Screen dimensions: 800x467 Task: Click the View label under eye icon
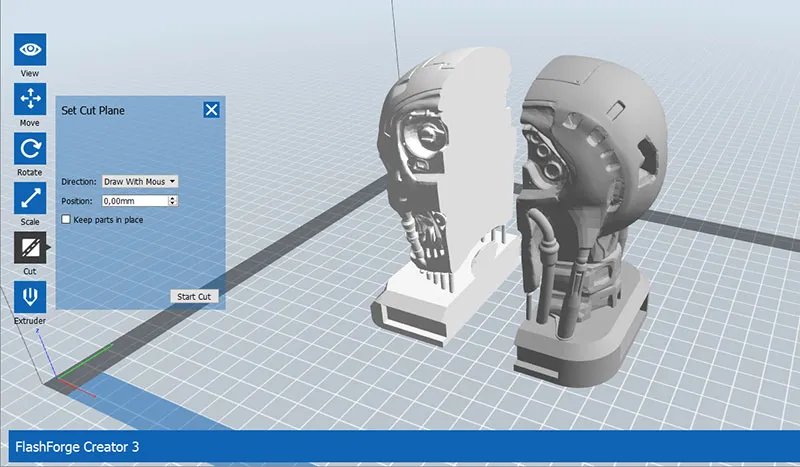(x=30, y=74)
